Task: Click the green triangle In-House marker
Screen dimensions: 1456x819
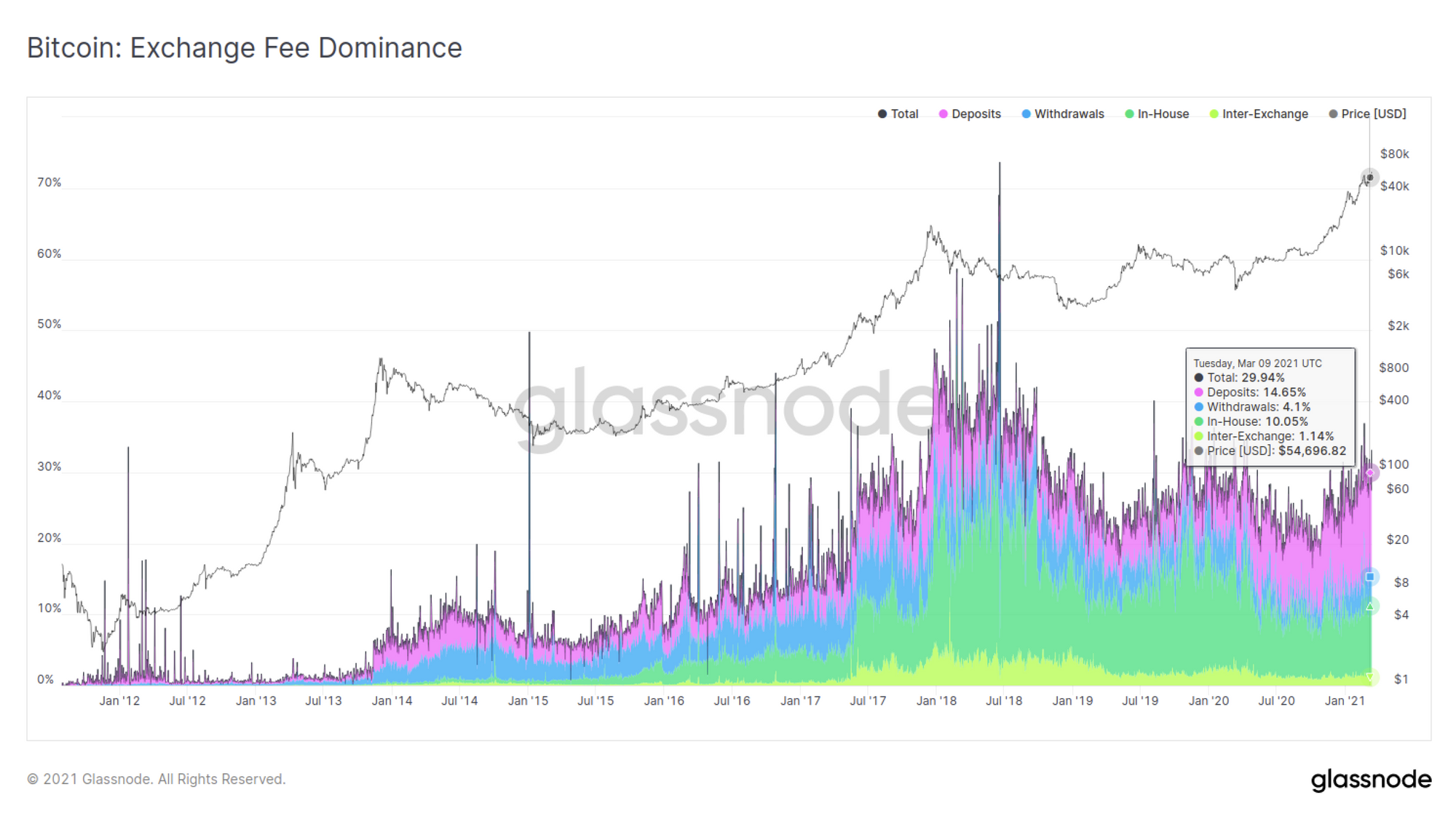Action: click(1370, 606)
